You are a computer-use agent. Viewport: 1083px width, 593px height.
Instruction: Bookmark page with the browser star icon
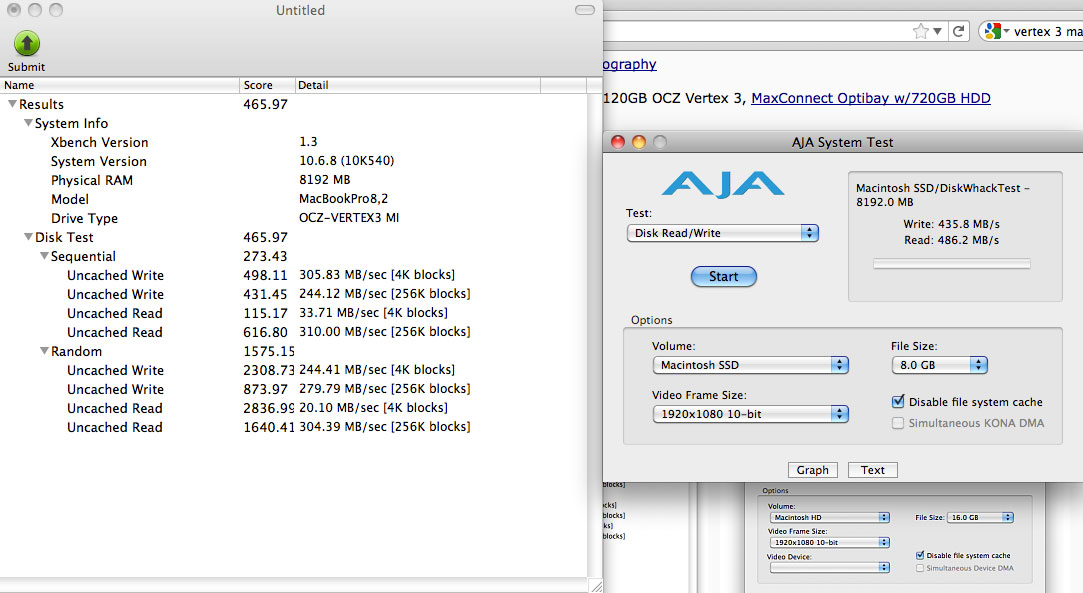920,31
